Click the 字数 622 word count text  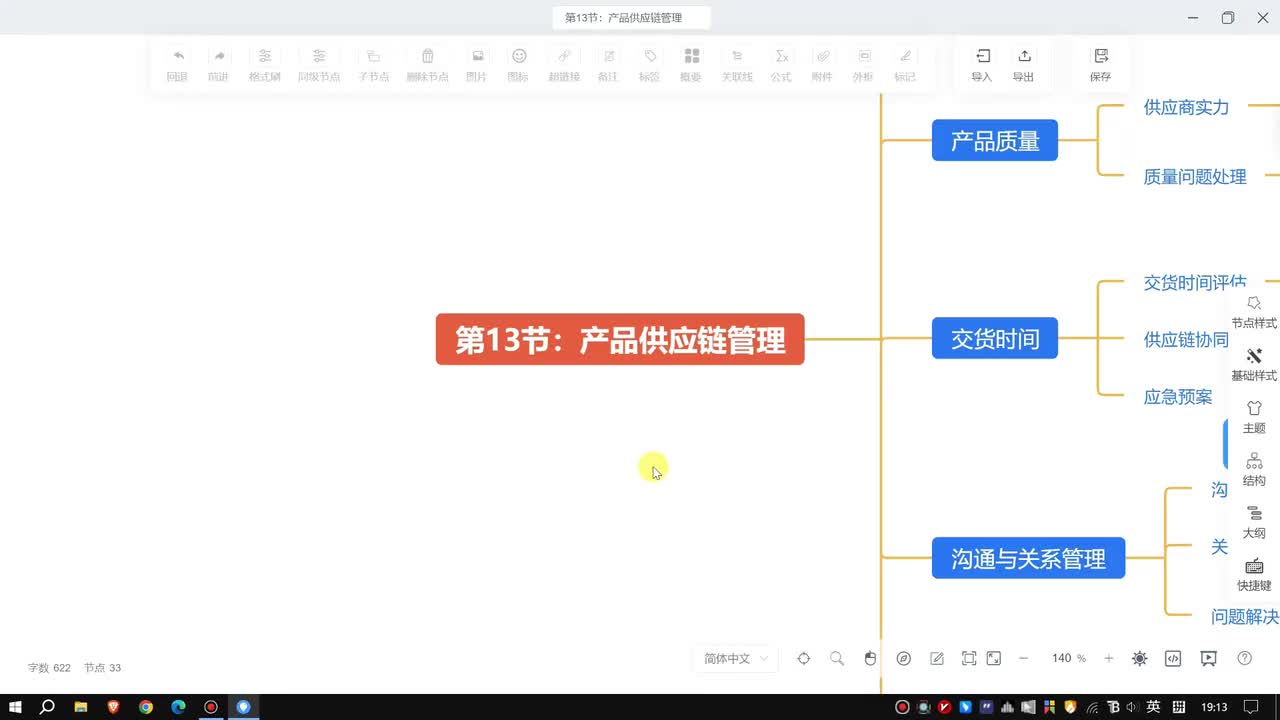49,667
